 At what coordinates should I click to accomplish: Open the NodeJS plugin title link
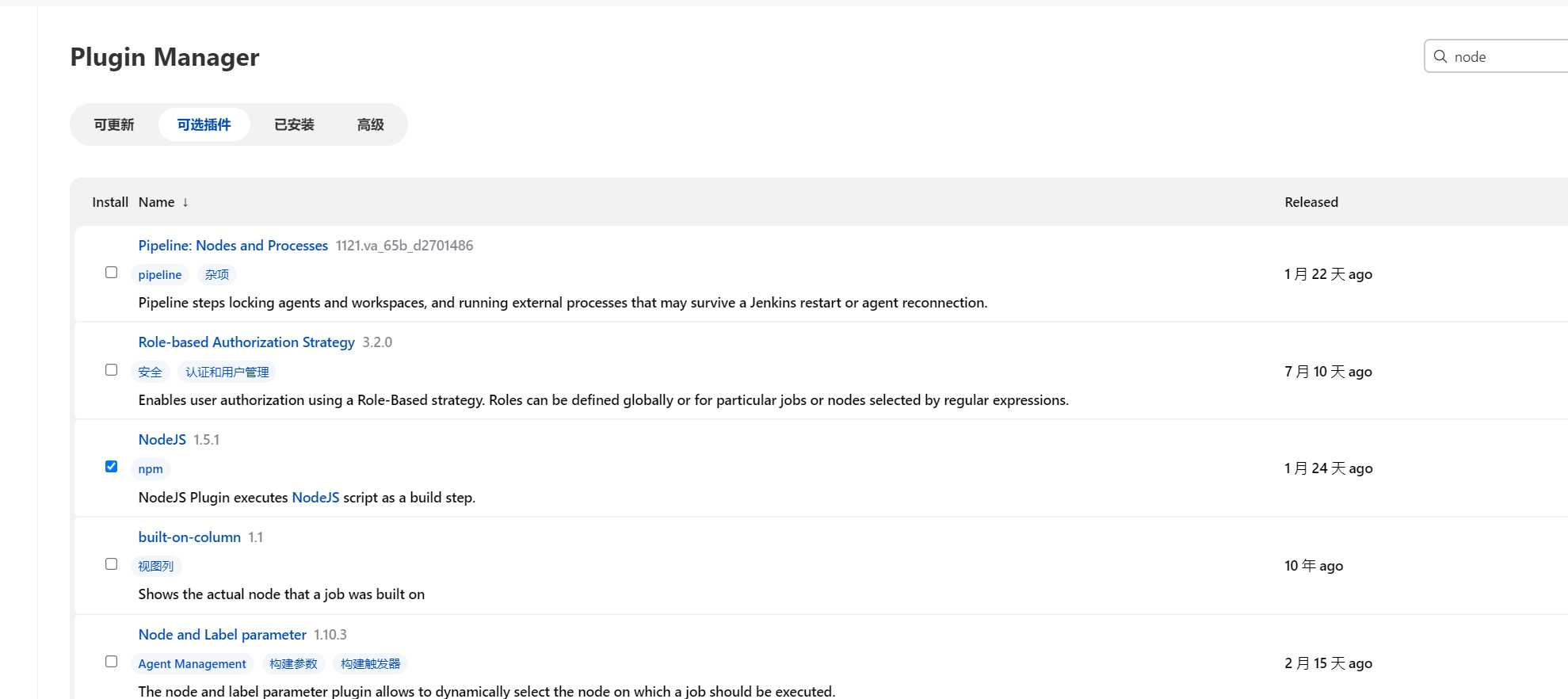pyautogui.click(x=162, y=440)
